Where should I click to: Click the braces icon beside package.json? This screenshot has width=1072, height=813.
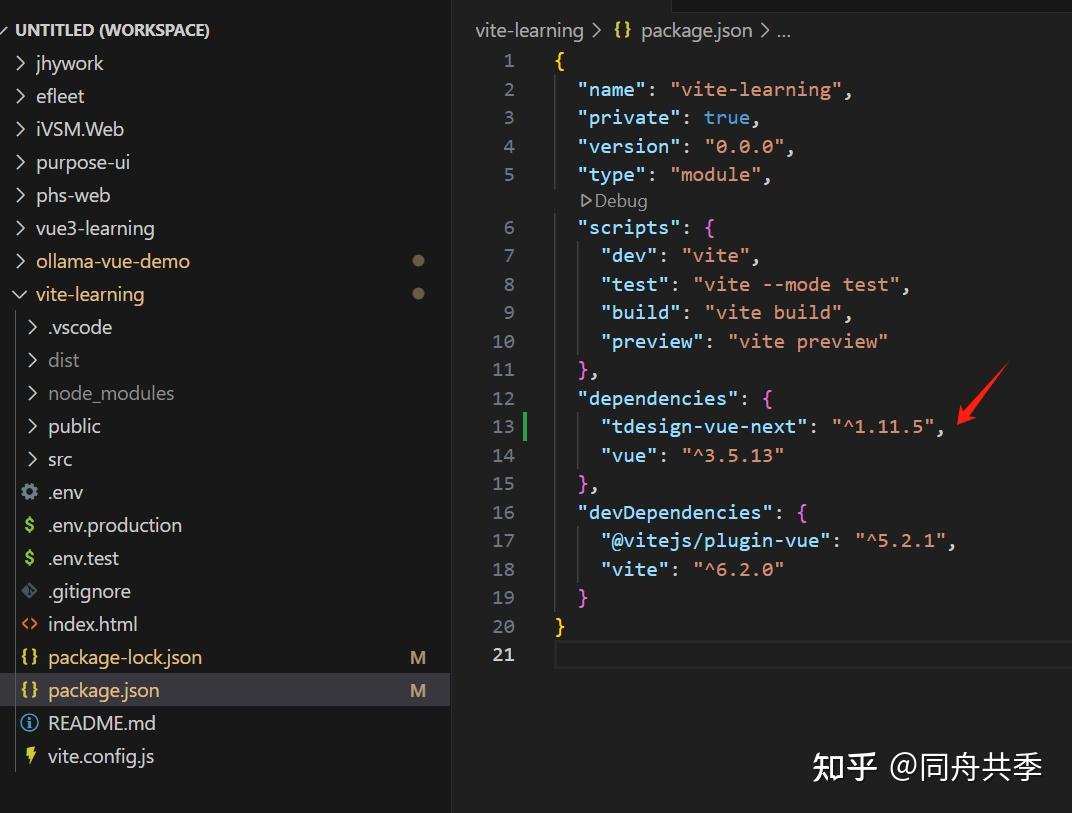pyautogui.click(x=30, y=689)
